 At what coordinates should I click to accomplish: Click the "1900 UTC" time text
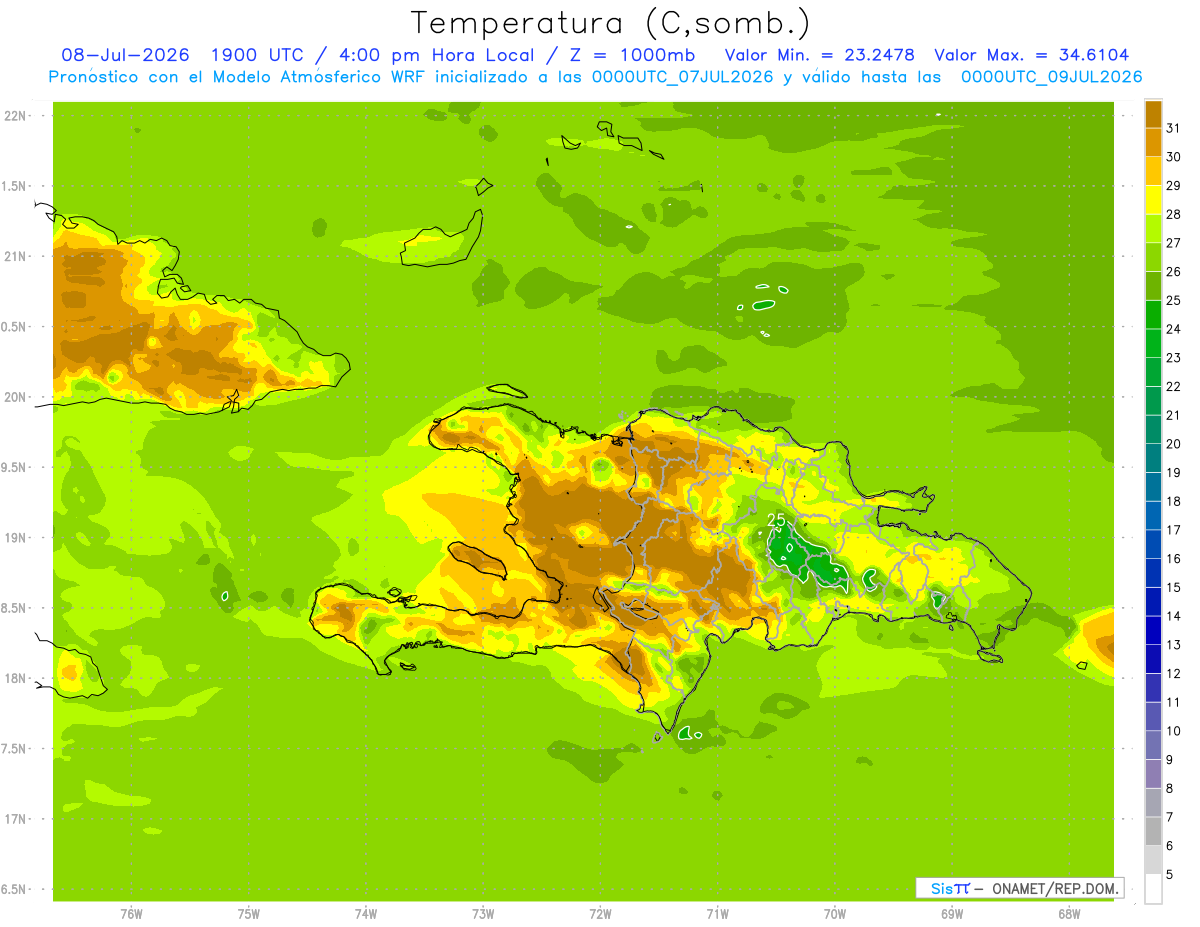click(x=259, y=55)
